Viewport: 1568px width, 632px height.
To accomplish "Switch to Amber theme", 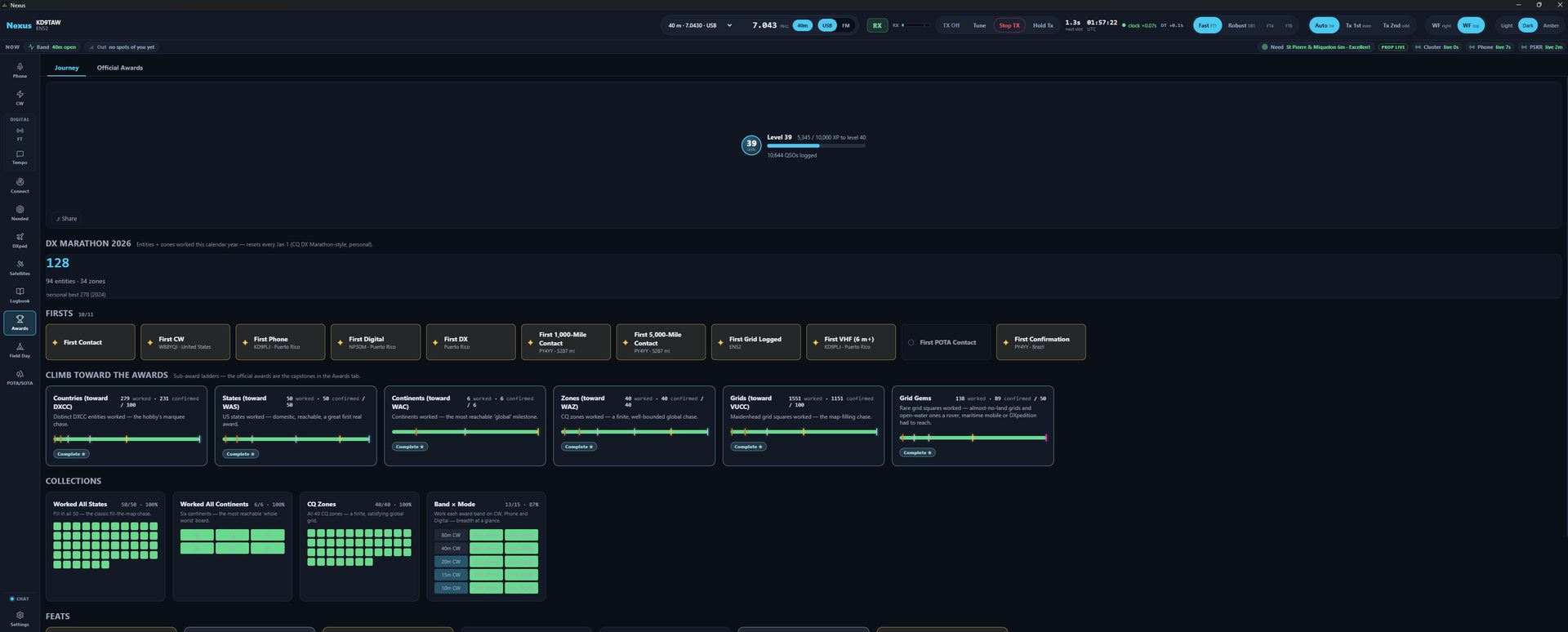I will pos(1551,25).
